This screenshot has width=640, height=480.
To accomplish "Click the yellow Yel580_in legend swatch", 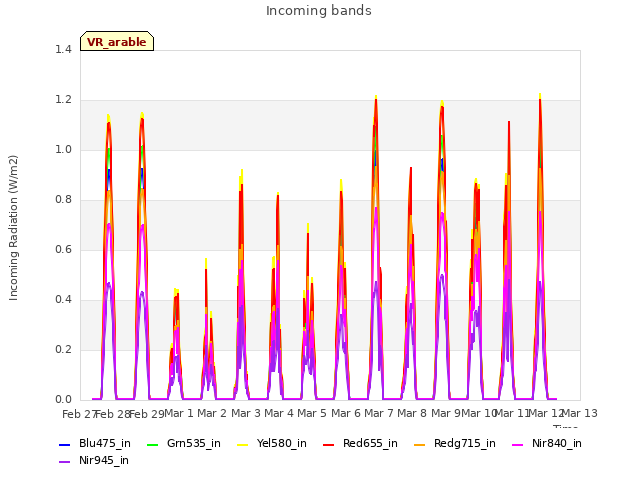I will [x=242, y=444].
